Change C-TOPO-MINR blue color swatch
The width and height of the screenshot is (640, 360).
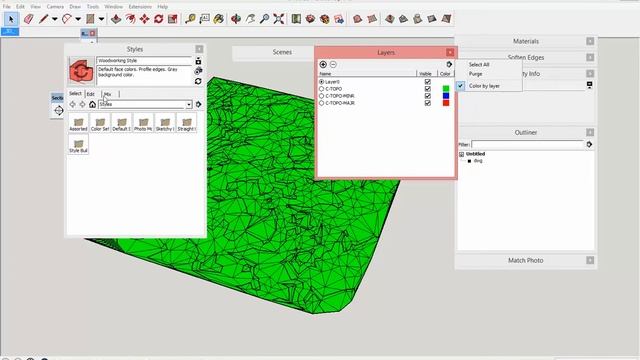(446, 96)
